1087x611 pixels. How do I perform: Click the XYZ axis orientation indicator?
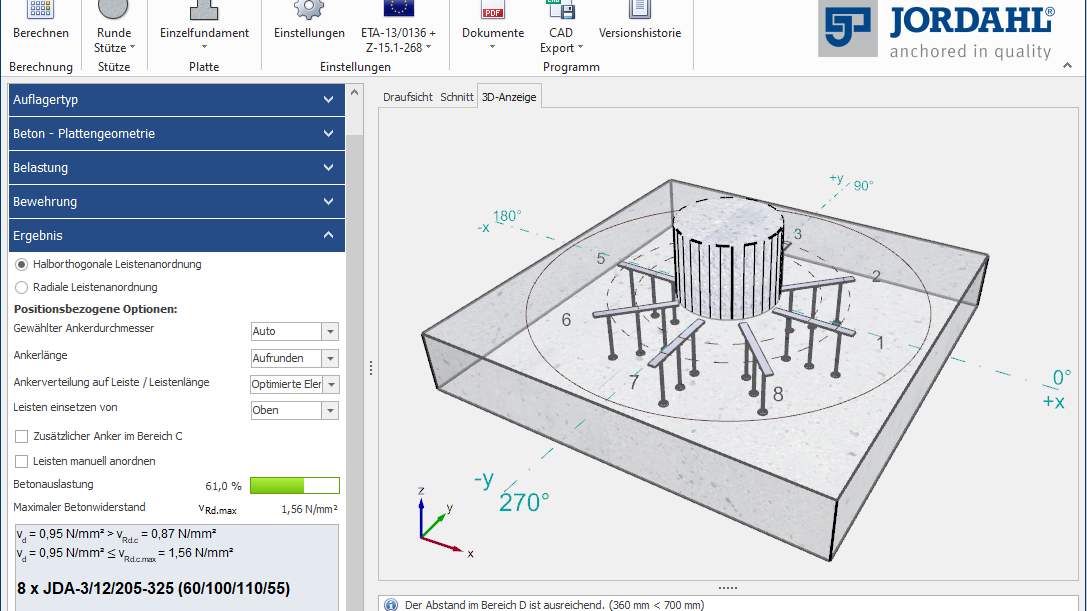[445, 523]
